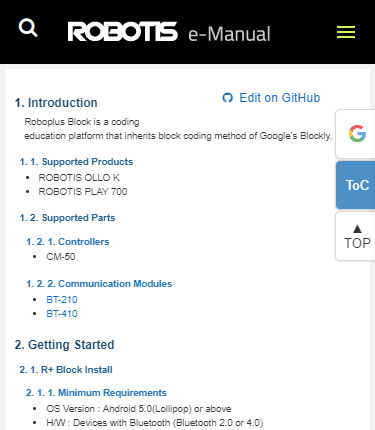The image size is (375, 430).
Task: Click the ROBOTIS OLLO K list item
Action: 79,177
